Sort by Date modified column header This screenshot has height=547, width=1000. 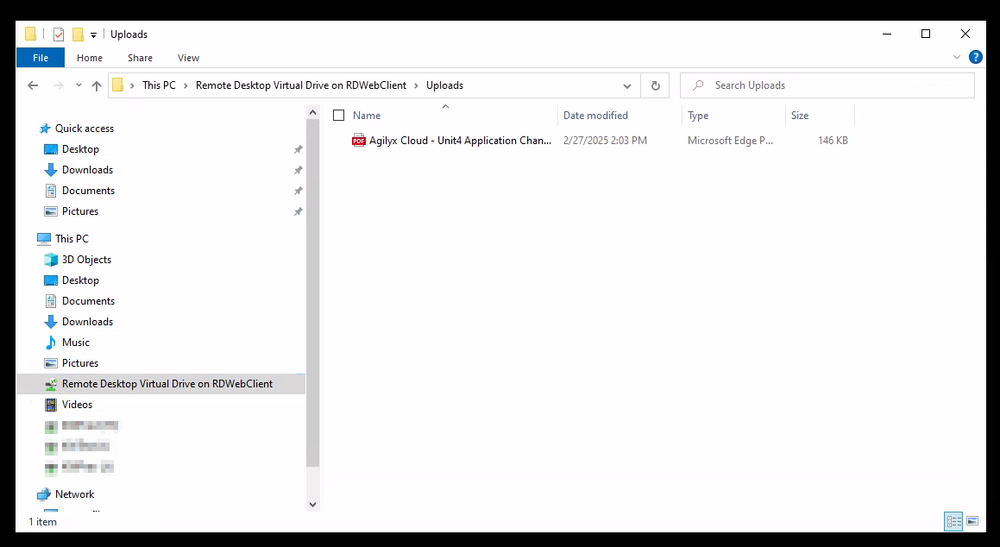click(x=595, y=115)
